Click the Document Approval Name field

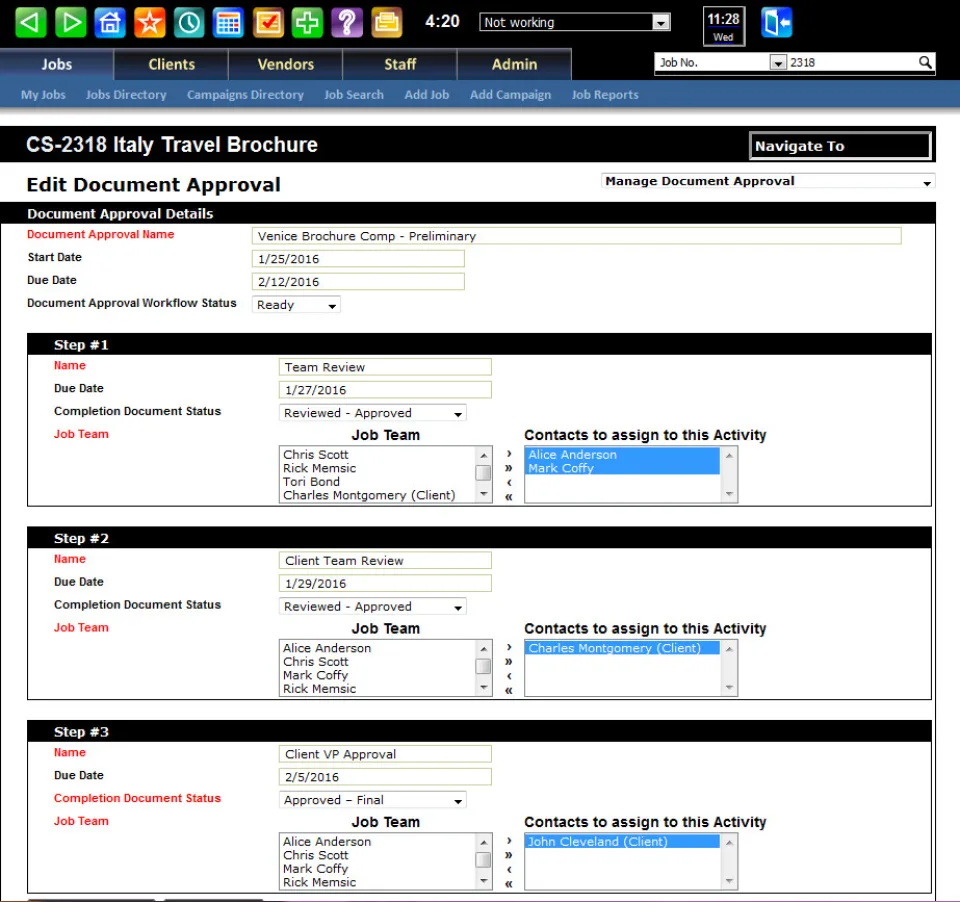[576, 236]
